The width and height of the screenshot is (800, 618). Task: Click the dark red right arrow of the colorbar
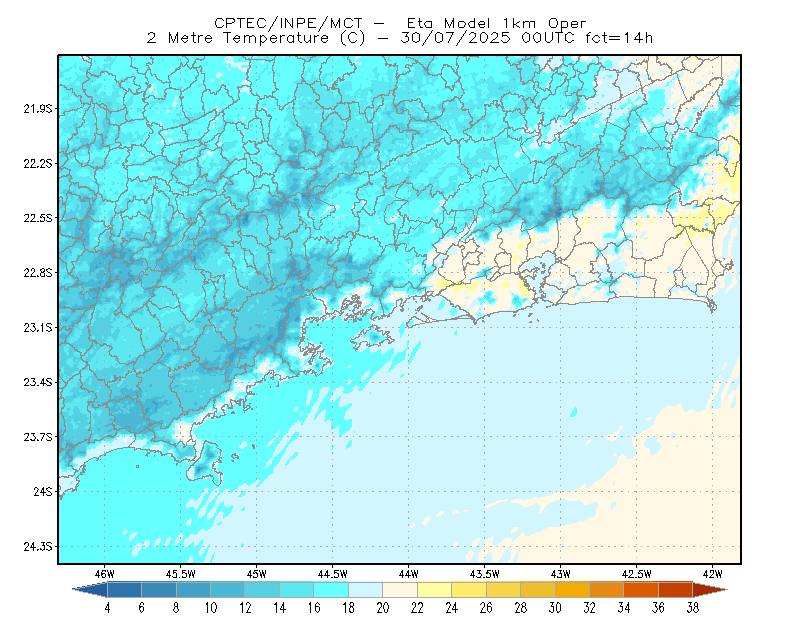tap(710, 590)
